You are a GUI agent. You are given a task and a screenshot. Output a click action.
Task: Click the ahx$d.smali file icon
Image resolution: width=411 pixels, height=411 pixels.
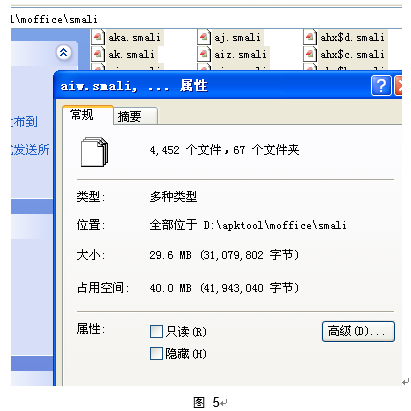pyautogui.click(x=310, y=37)
